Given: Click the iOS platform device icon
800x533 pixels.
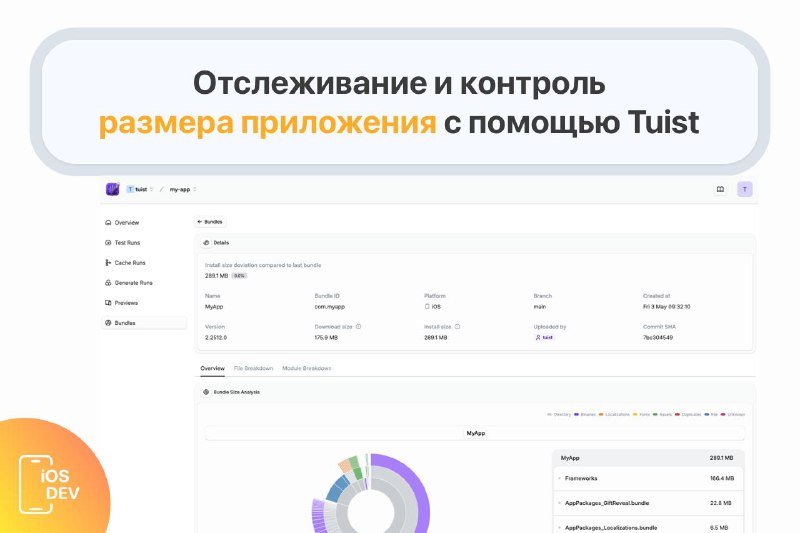Looking at the screenshot, I should [427, 307].
